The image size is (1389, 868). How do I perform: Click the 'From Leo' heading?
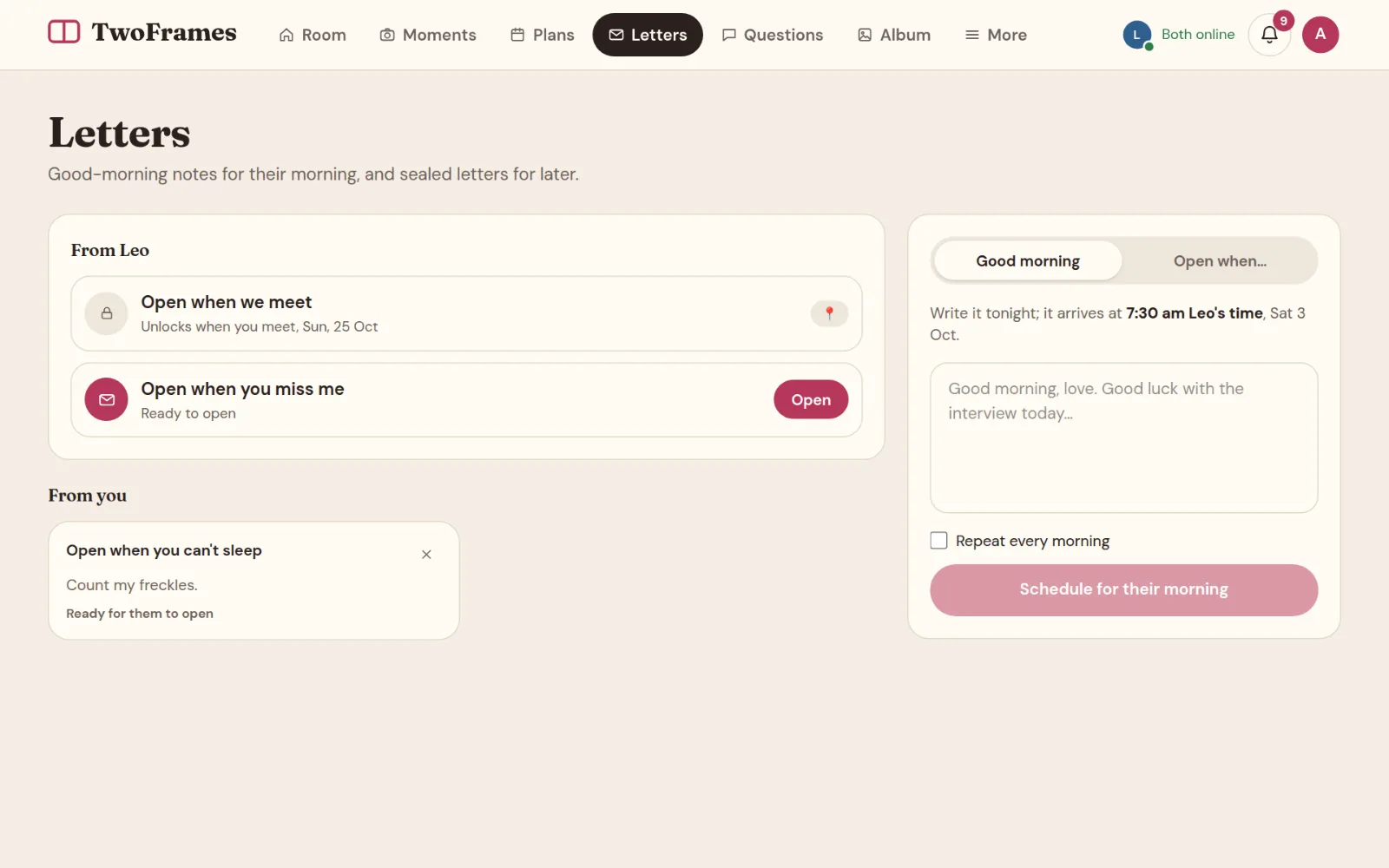110,250
